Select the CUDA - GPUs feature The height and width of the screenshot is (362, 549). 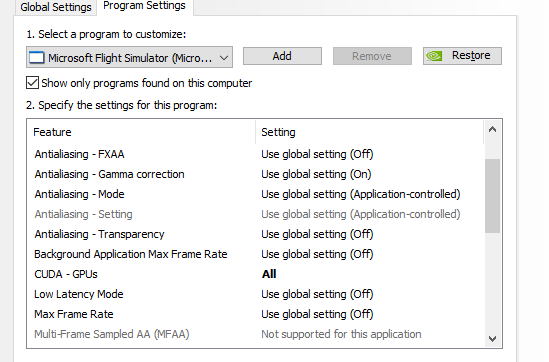66,274
